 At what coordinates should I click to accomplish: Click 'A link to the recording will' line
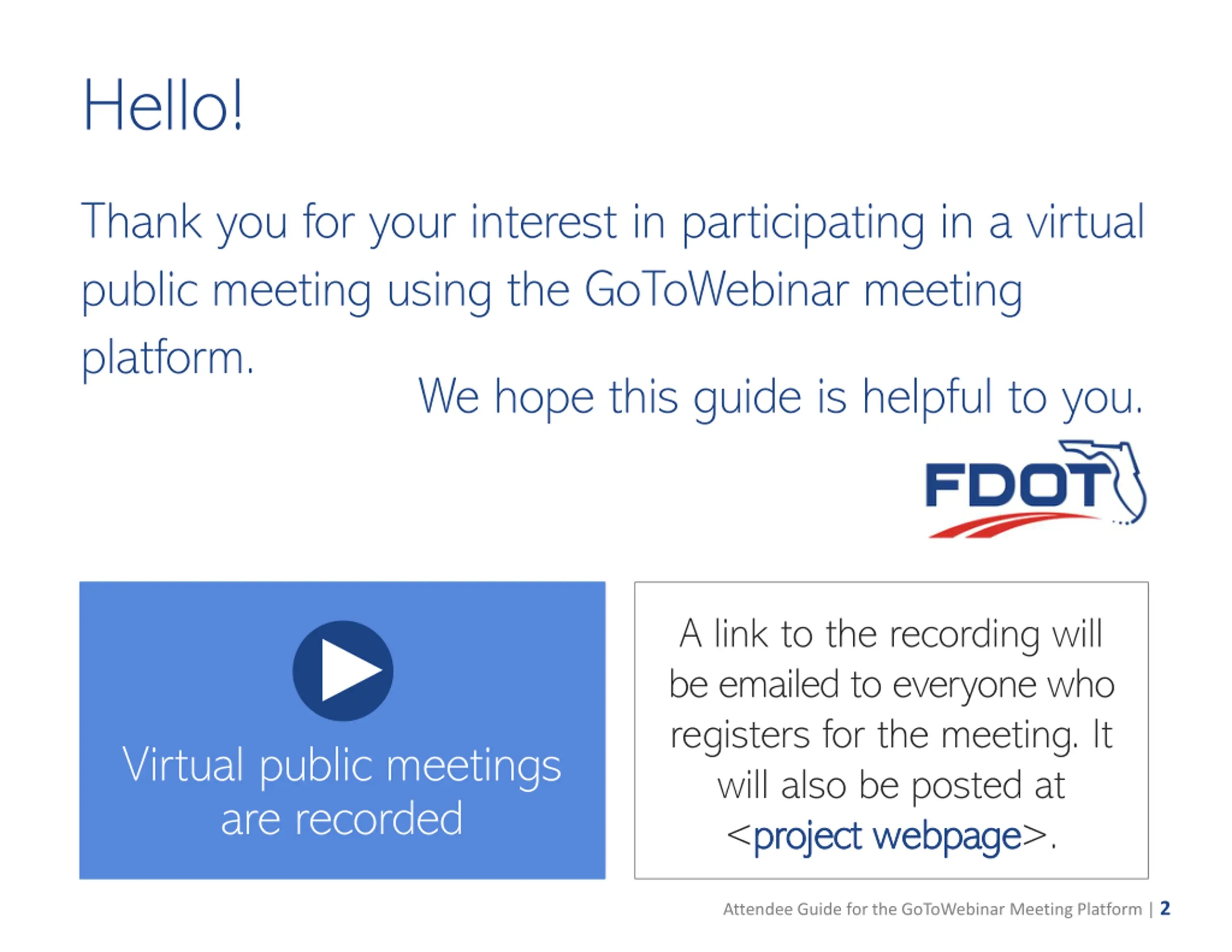[891, 634]
